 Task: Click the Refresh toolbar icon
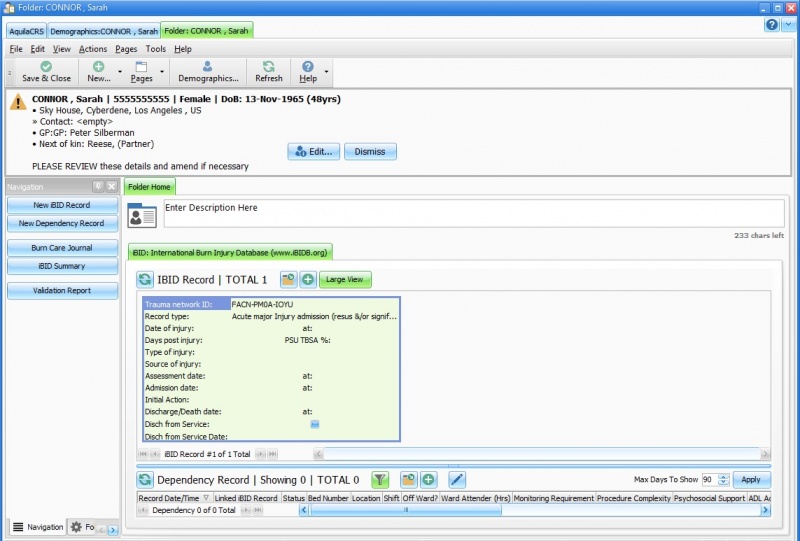pyautogui.click(x=268, y=72)
